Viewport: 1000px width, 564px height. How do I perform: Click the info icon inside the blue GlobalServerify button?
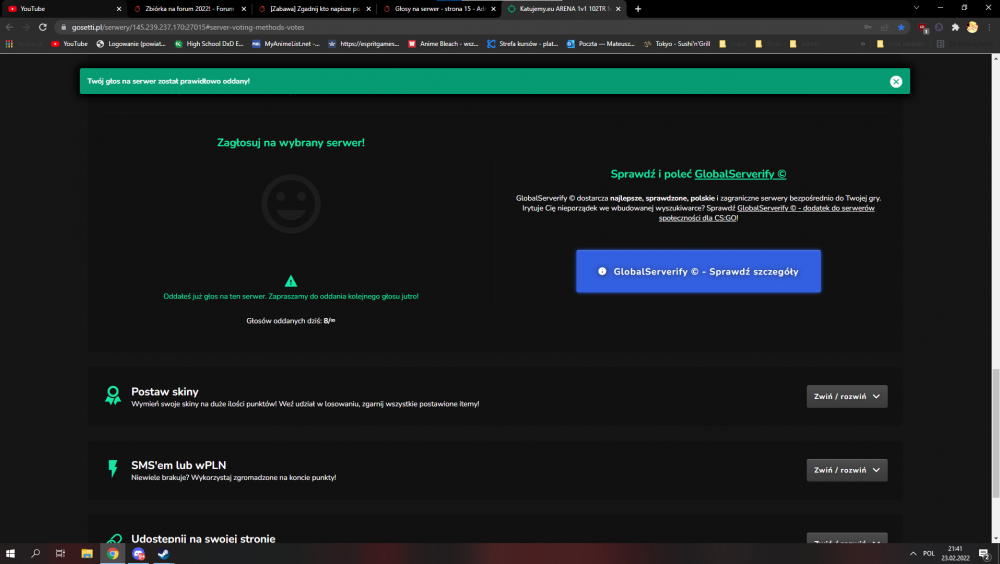(602, 271)
